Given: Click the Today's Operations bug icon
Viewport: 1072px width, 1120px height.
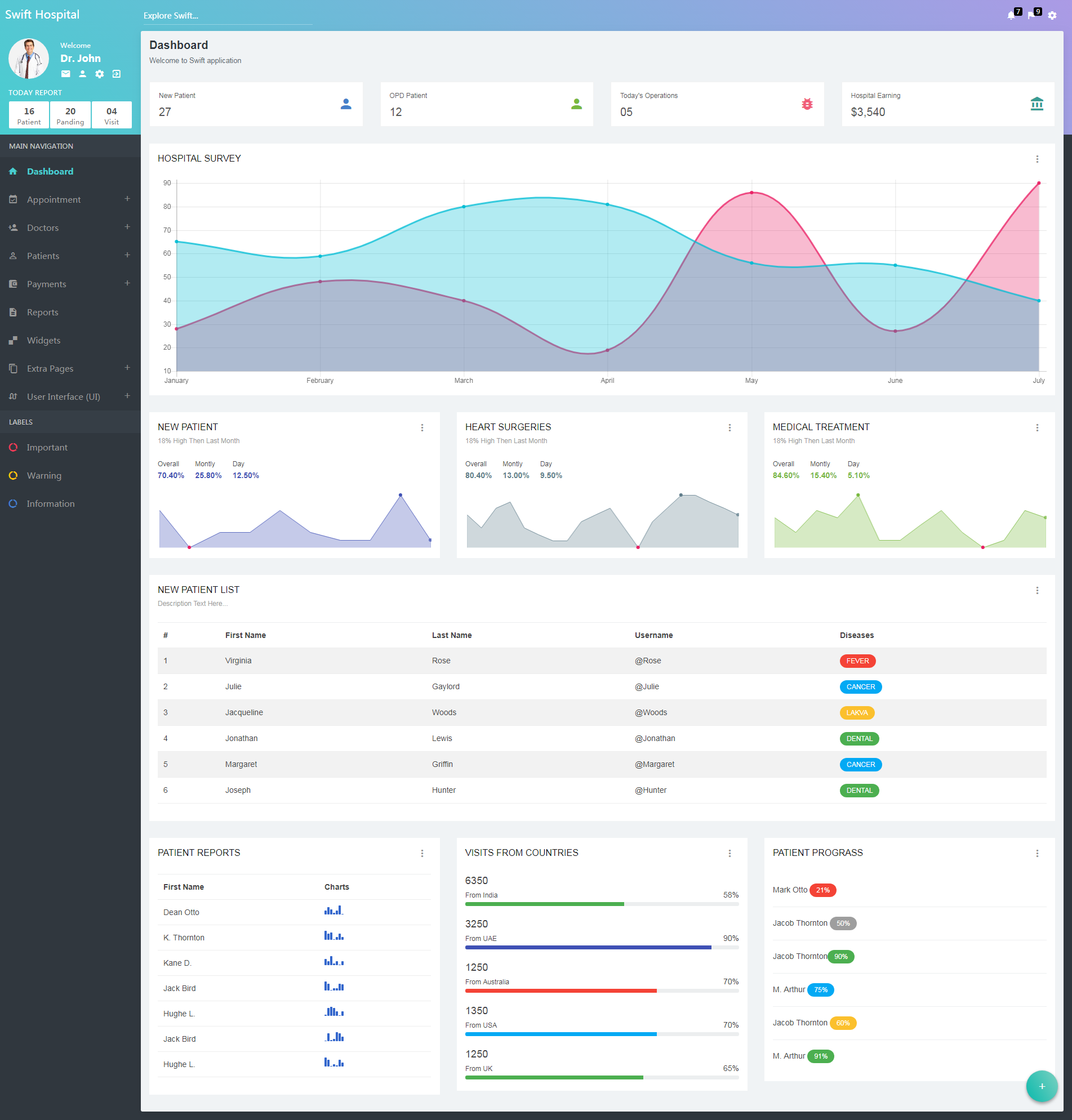Looking at the screenshot, I should [x=807, y=104].
